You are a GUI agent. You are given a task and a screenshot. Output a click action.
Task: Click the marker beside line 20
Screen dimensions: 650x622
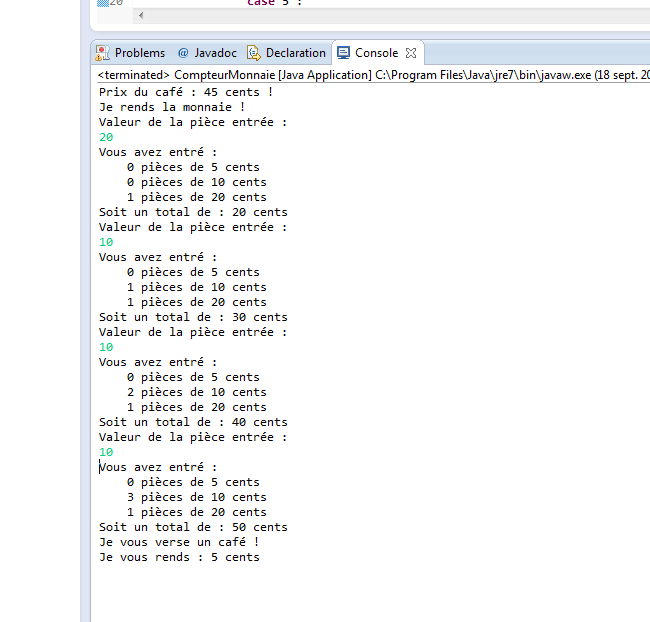pos(102,3)
